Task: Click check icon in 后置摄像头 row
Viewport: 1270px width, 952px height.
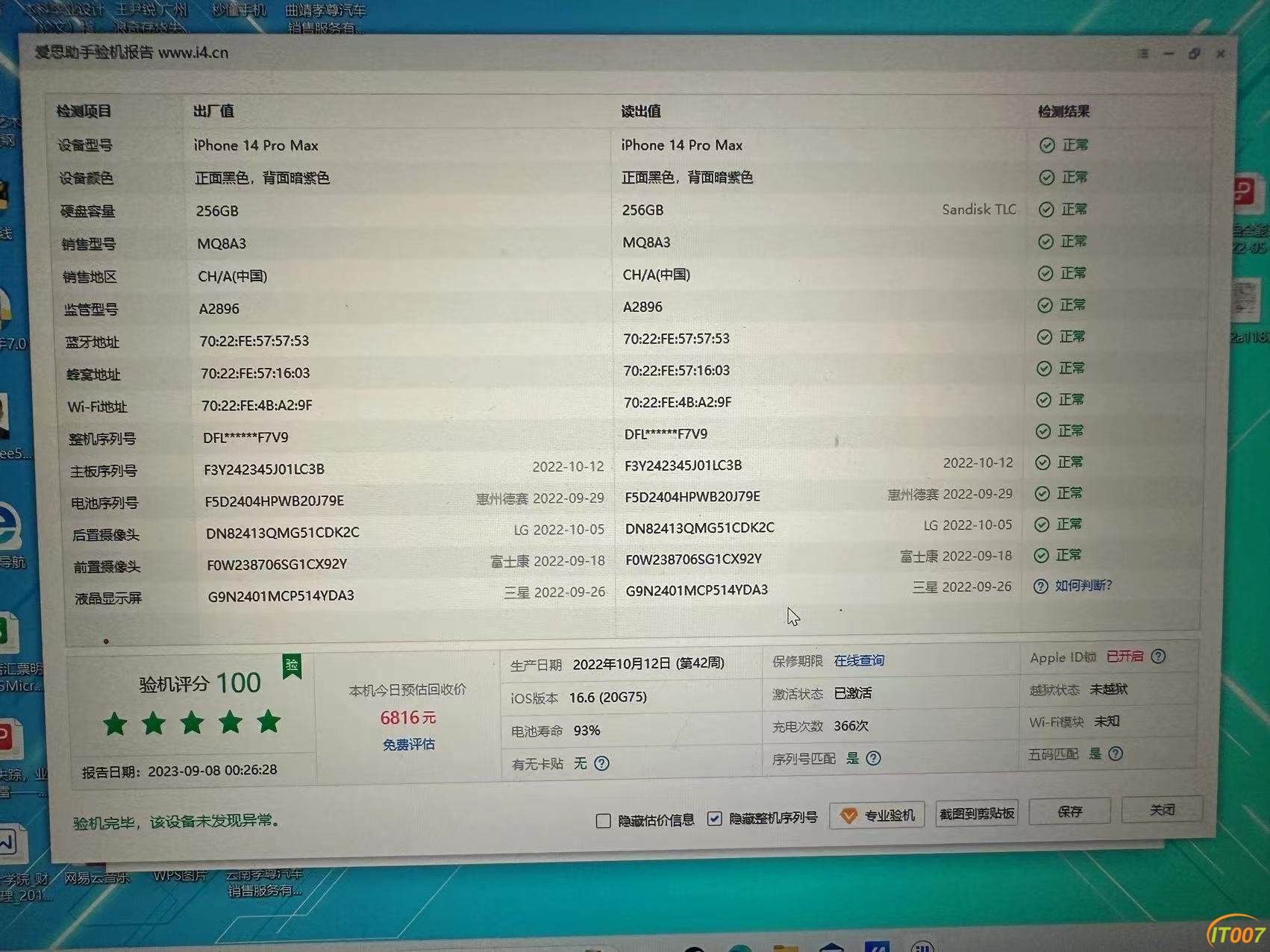Action: 1042,524
